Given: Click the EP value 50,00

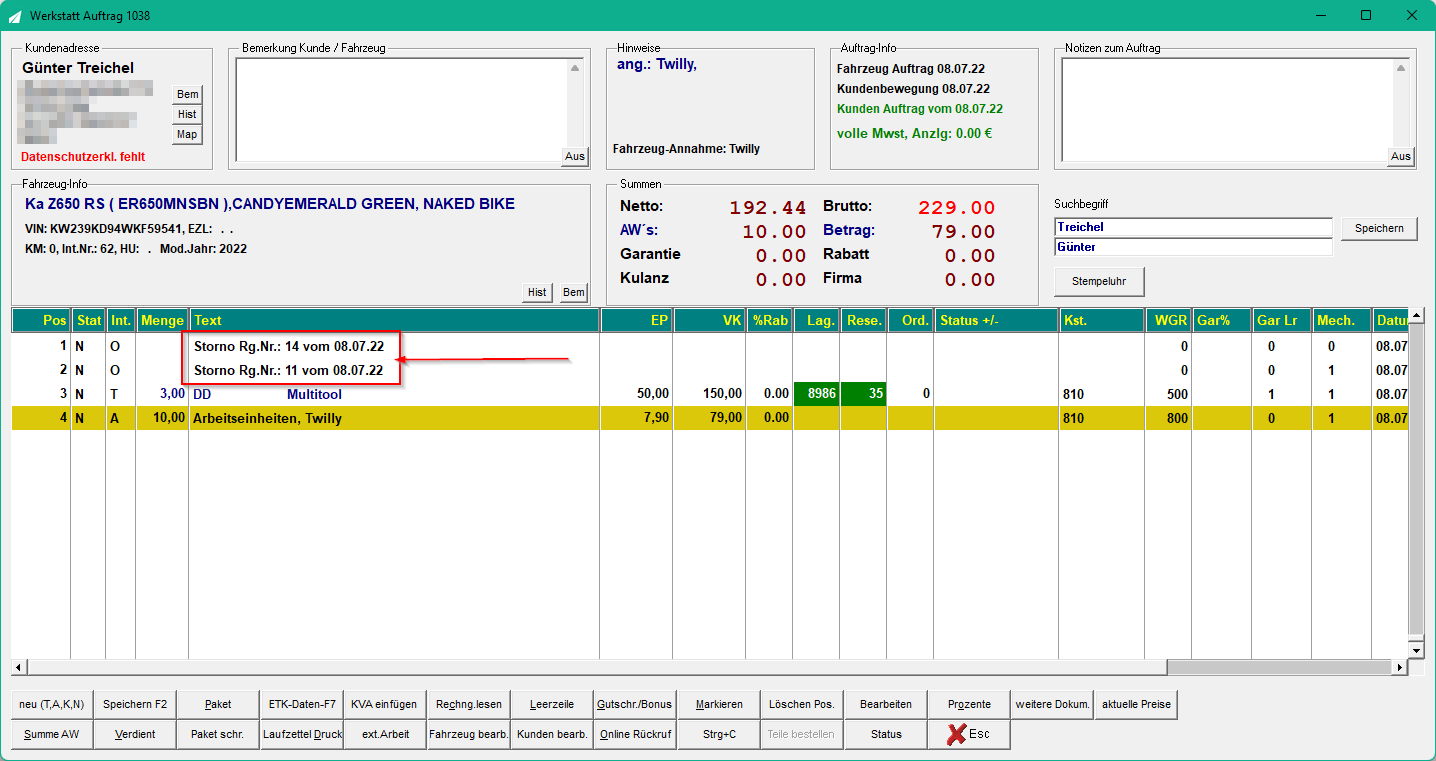Looking at the screenshot, I should click(x=653, y=394).
